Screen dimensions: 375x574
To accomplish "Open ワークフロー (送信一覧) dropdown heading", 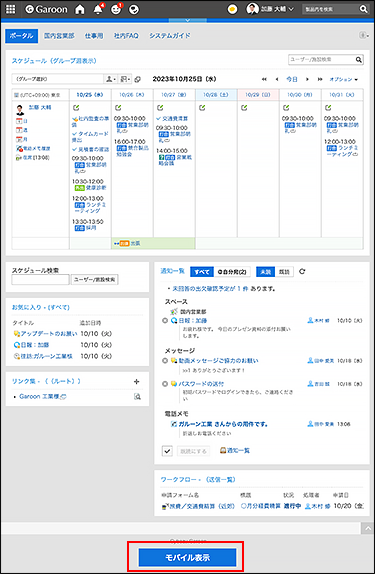I will (x=198, y=480).
